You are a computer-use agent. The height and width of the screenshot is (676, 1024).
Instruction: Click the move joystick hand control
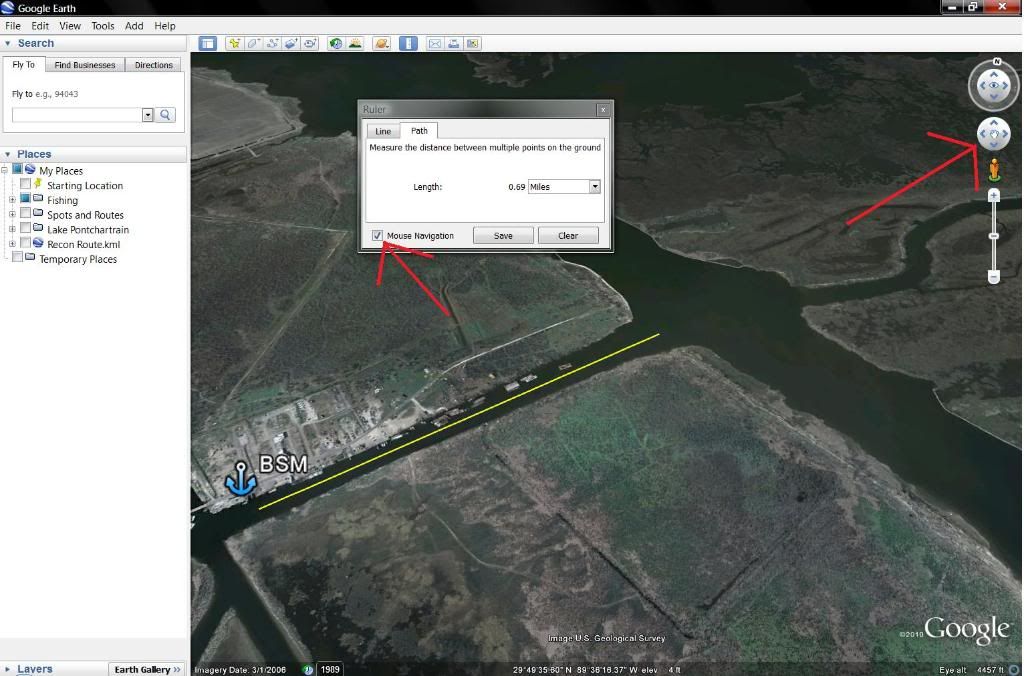point(994,134)
